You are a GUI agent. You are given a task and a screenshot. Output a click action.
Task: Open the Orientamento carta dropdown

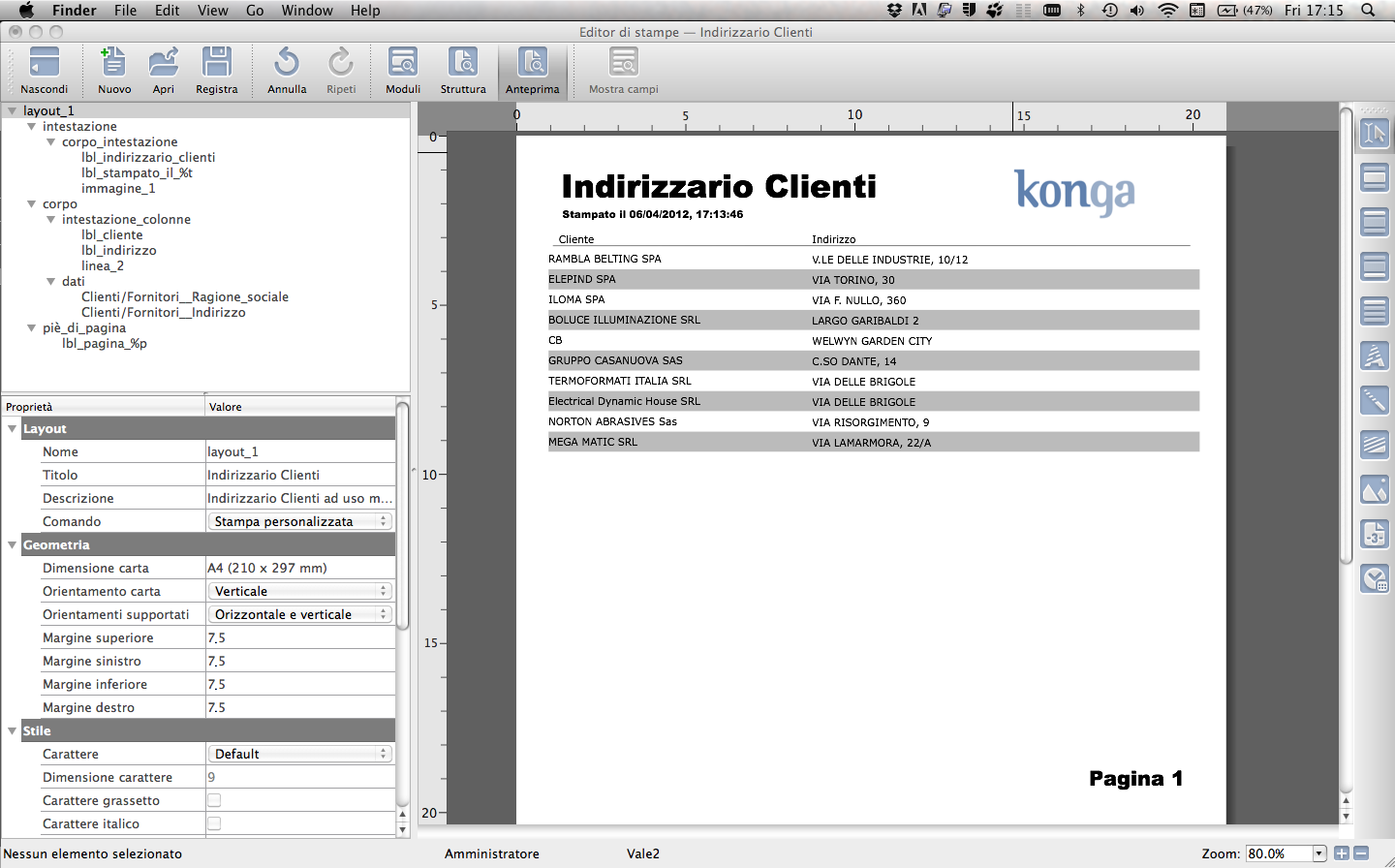[x=300, y=591]
